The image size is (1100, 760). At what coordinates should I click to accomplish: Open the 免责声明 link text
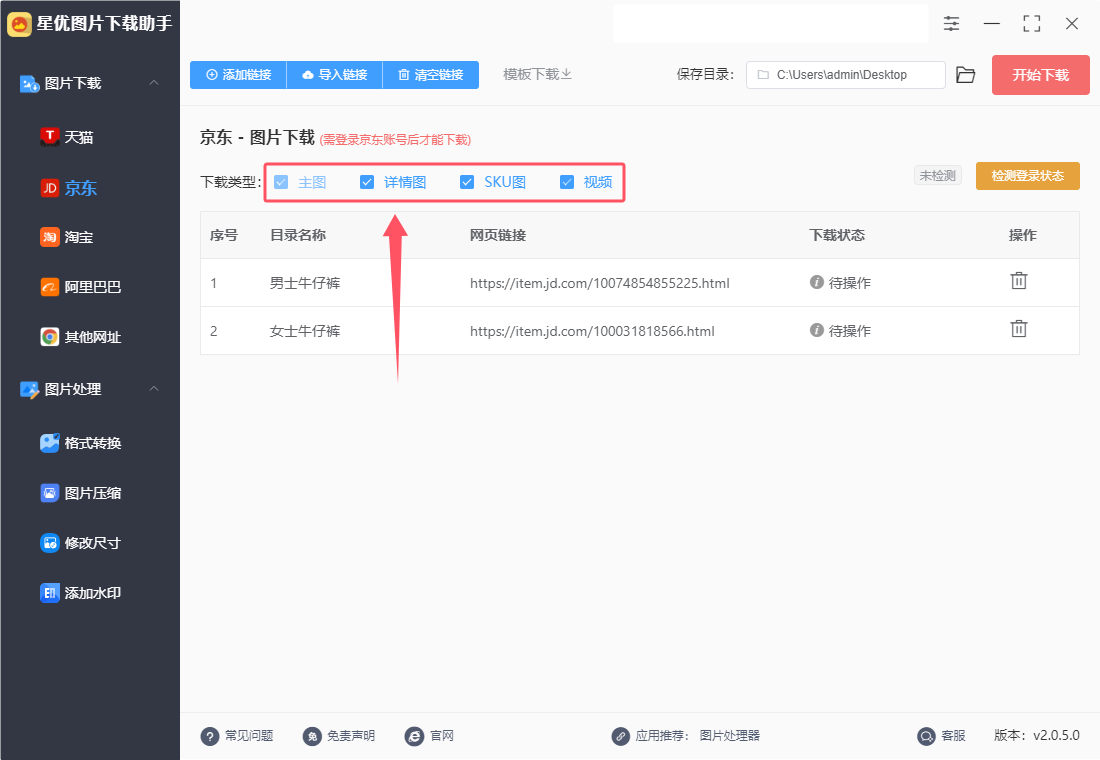pos(351,736)
